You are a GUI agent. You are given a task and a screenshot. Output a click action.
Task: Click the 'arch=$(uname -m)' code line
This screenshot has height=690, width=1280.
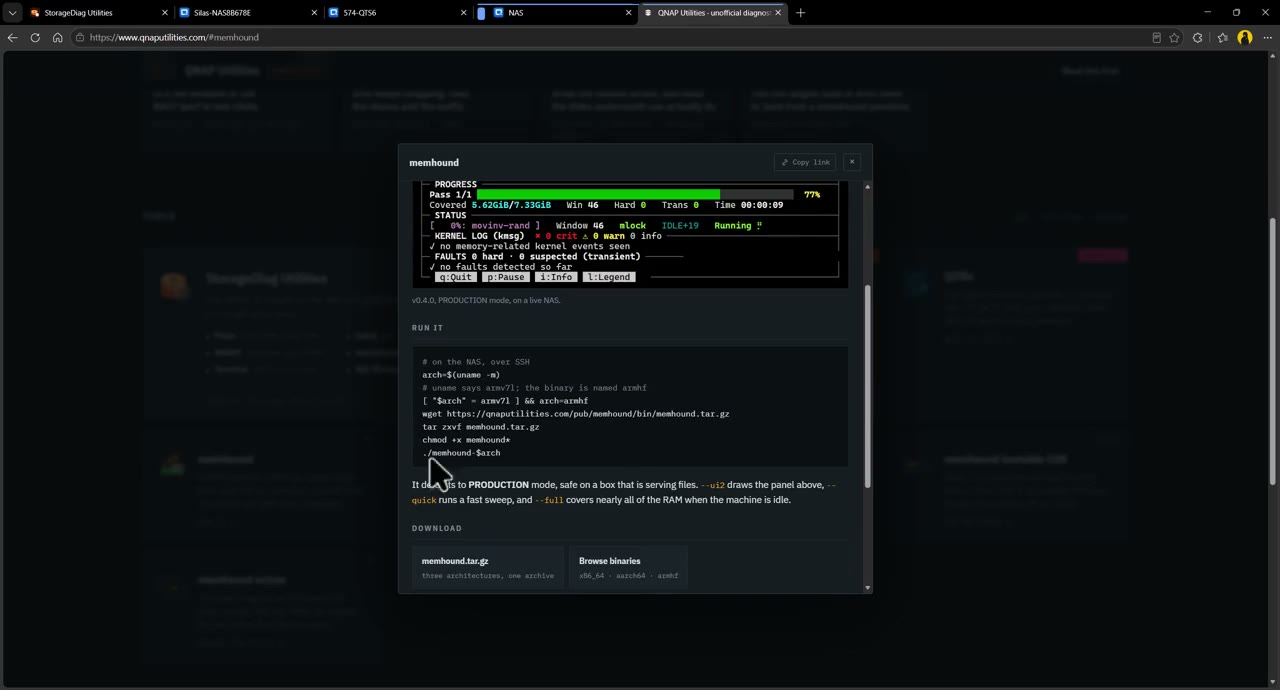point(461,375)
